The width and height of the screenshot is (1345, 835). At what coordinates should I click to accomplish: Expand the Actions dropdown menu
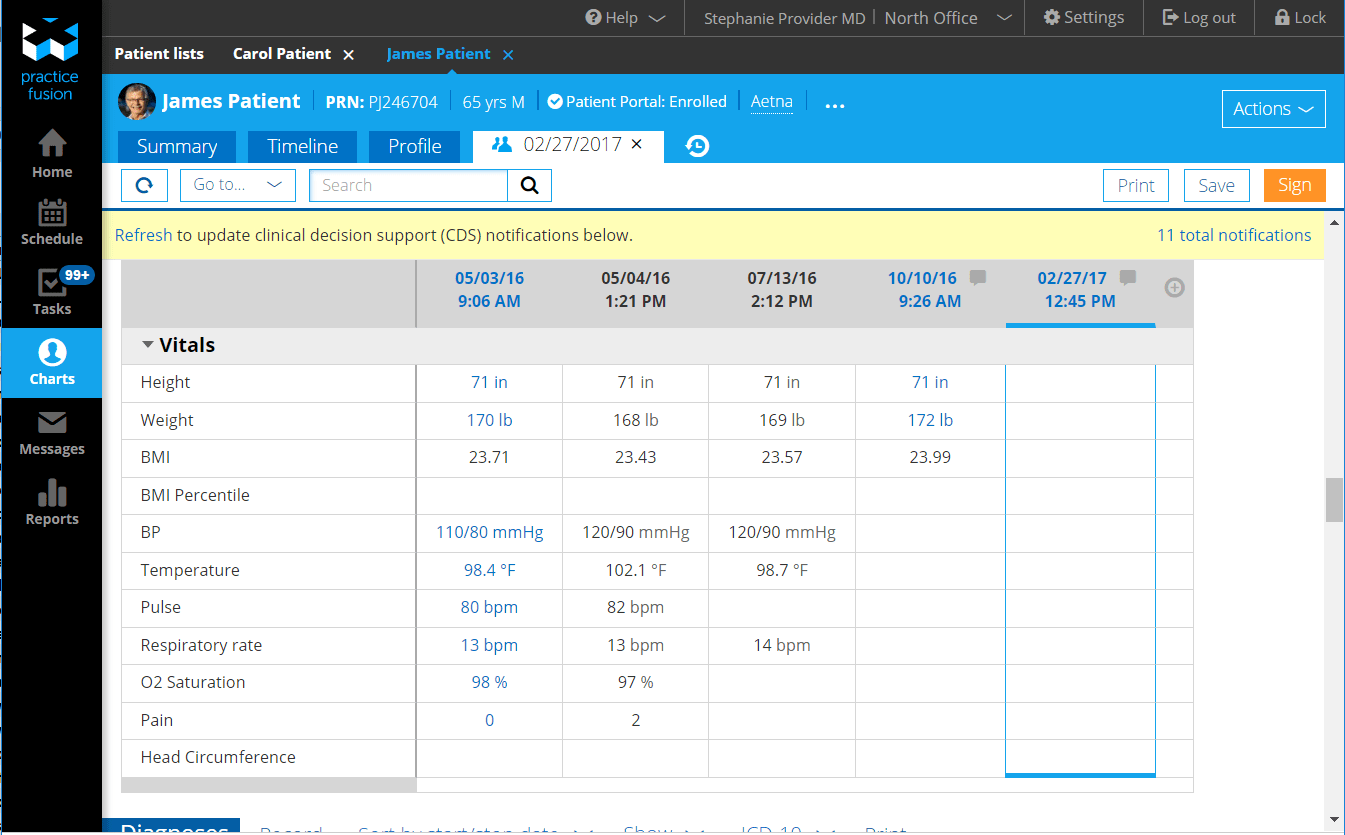coord(1273,109)
